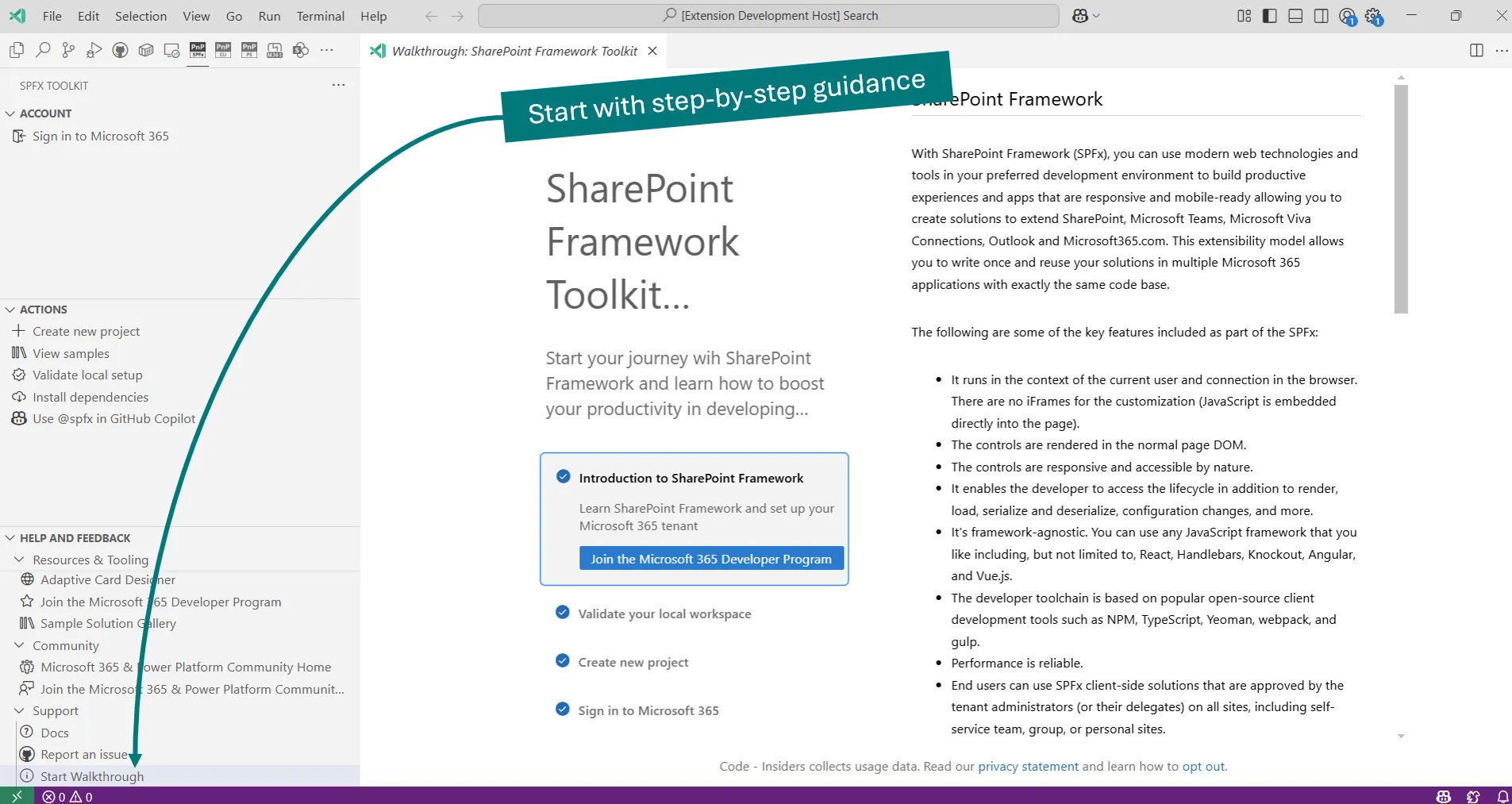This screenshot has width=1512, height=804.
Task: Open the Terminal menu
Action: [x=320, y=16]
